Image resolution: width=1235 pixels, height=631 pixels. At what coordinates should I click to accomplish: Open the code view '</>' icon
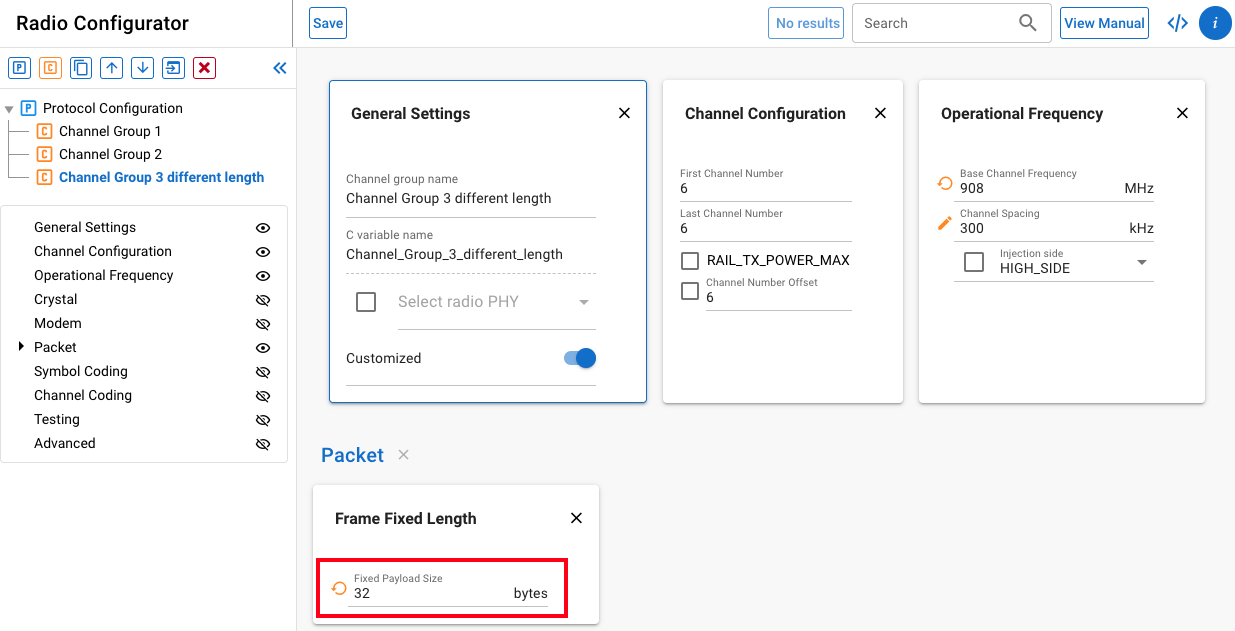[1178, 23]
